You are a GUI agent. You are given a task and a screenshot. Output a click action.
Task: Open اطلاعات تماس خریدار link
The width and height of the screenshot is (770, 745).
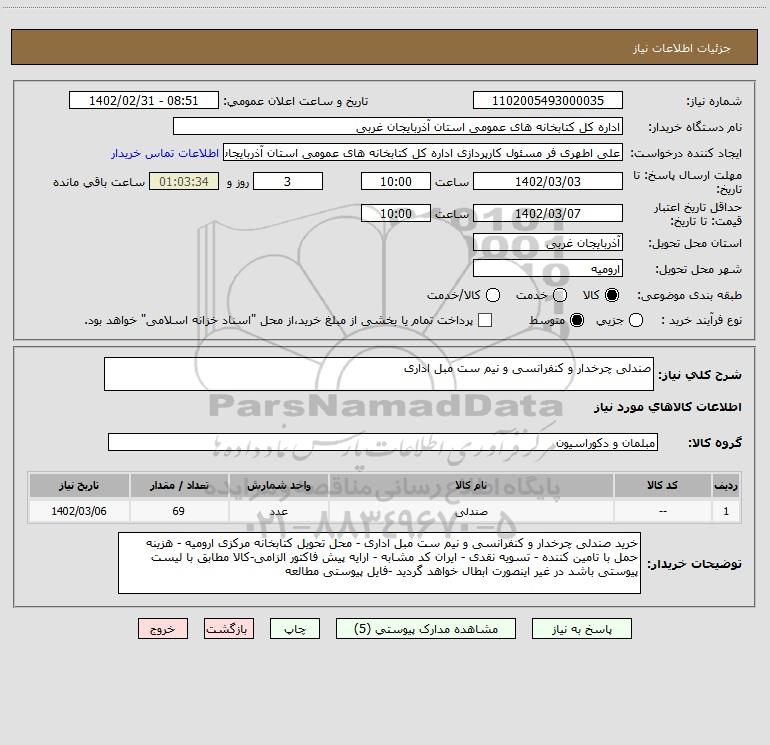(165, 153)
